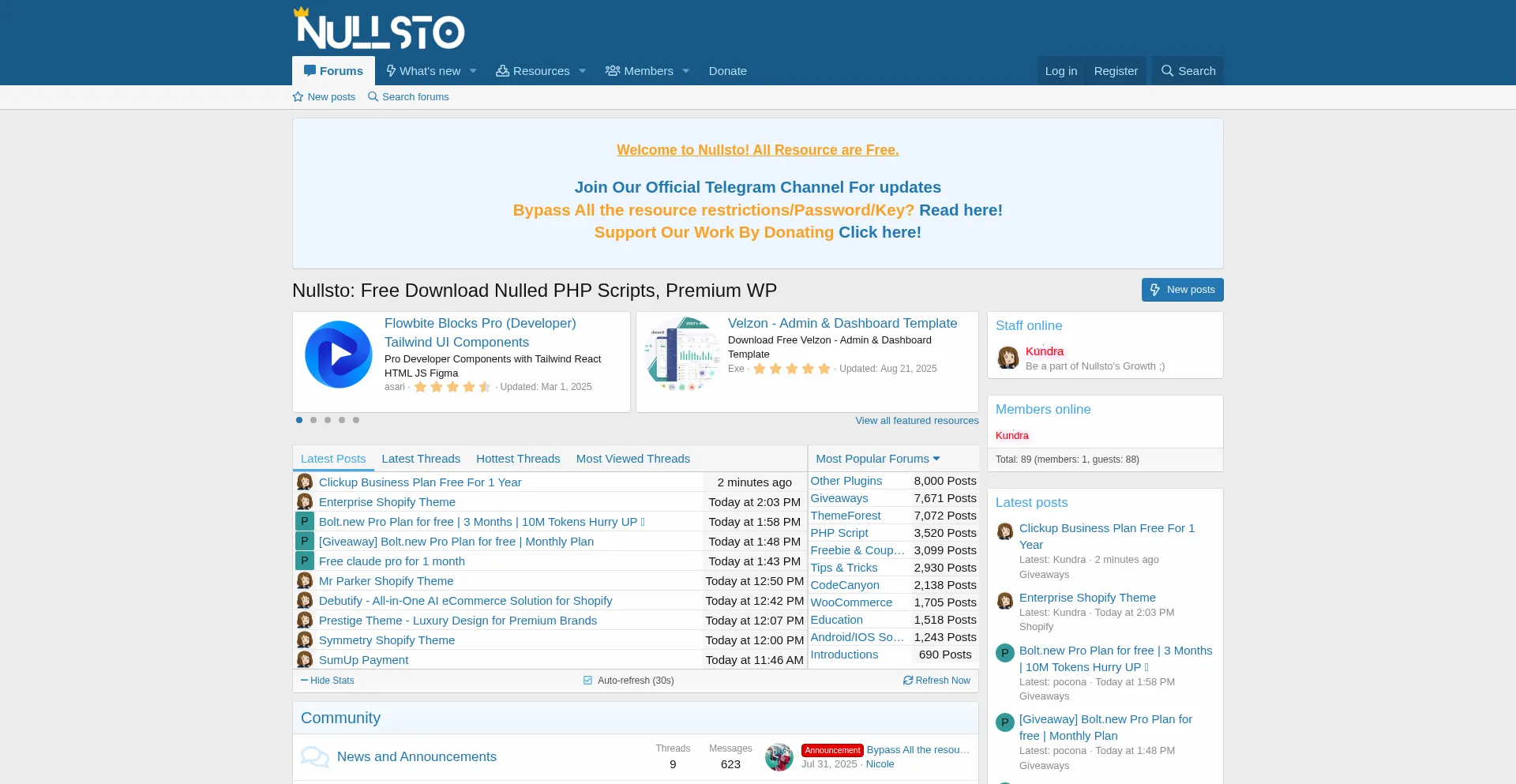
Task: Click Nicole's avatar in News and Announcements row
Action: point(779,757)
